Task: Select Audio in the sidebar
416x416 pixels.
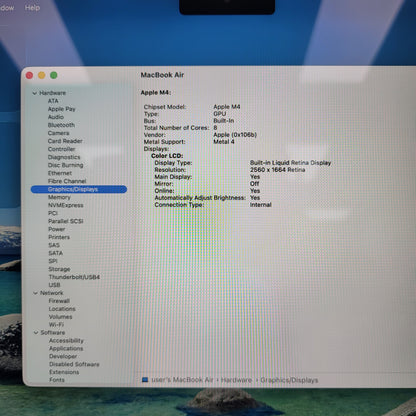Action: [56, 117]
